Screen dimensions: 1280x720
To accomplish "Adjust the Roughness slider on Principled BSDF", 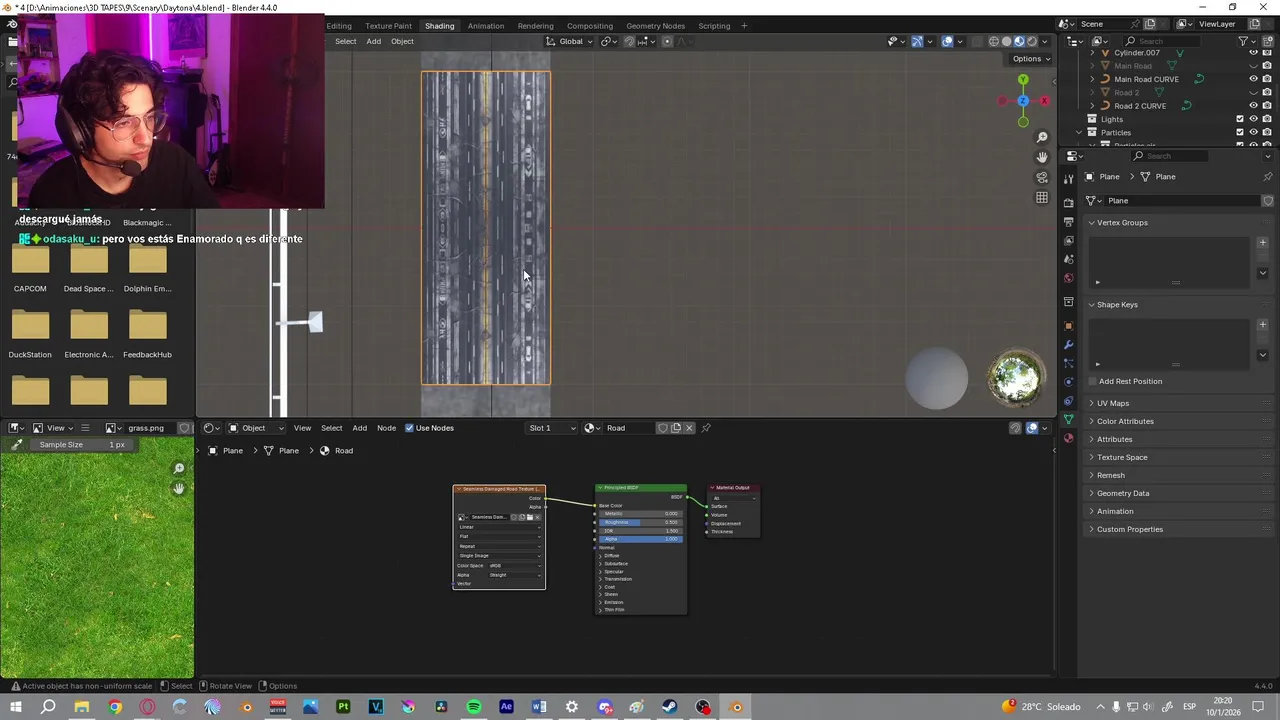I will click(640, 522).
